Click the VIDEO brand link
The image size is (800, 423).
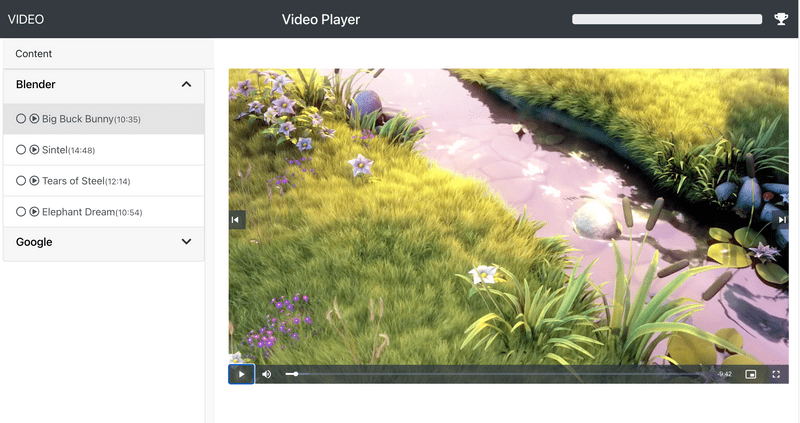(x=26, y=19)
